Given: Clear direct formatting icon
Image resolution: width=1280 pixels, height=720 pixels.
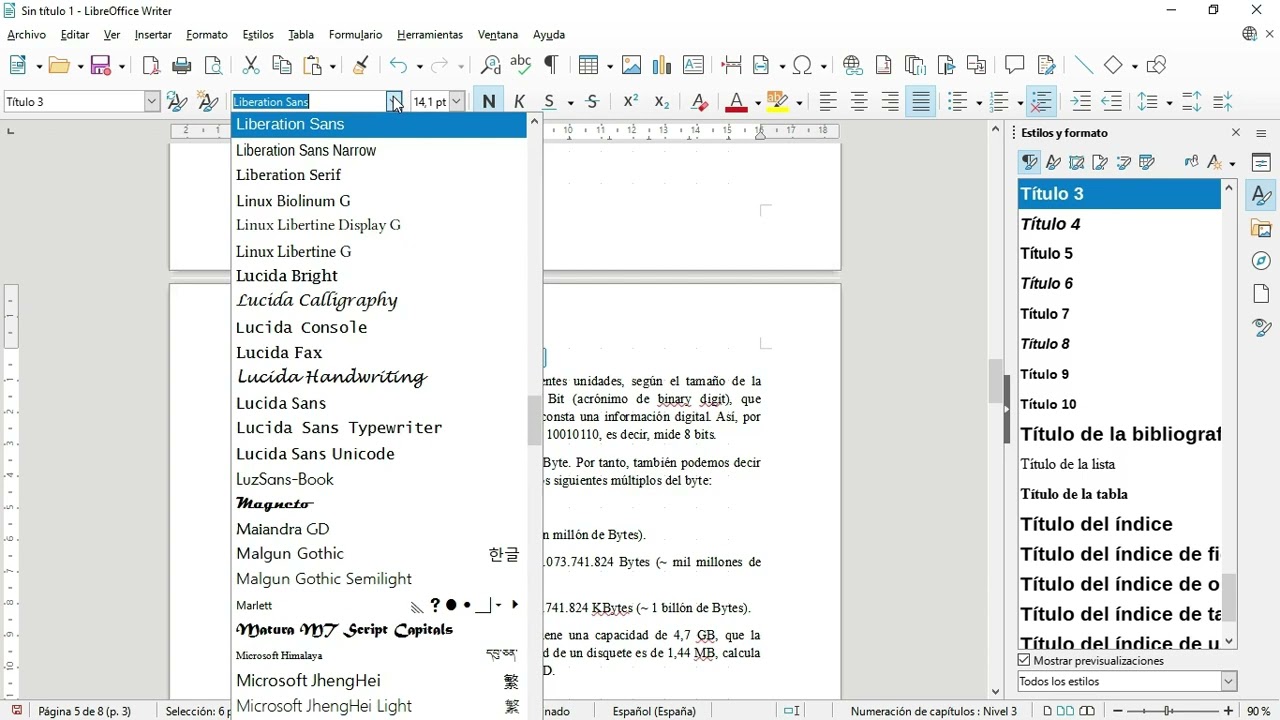Looking at the screenshot, I should (700, 102).
